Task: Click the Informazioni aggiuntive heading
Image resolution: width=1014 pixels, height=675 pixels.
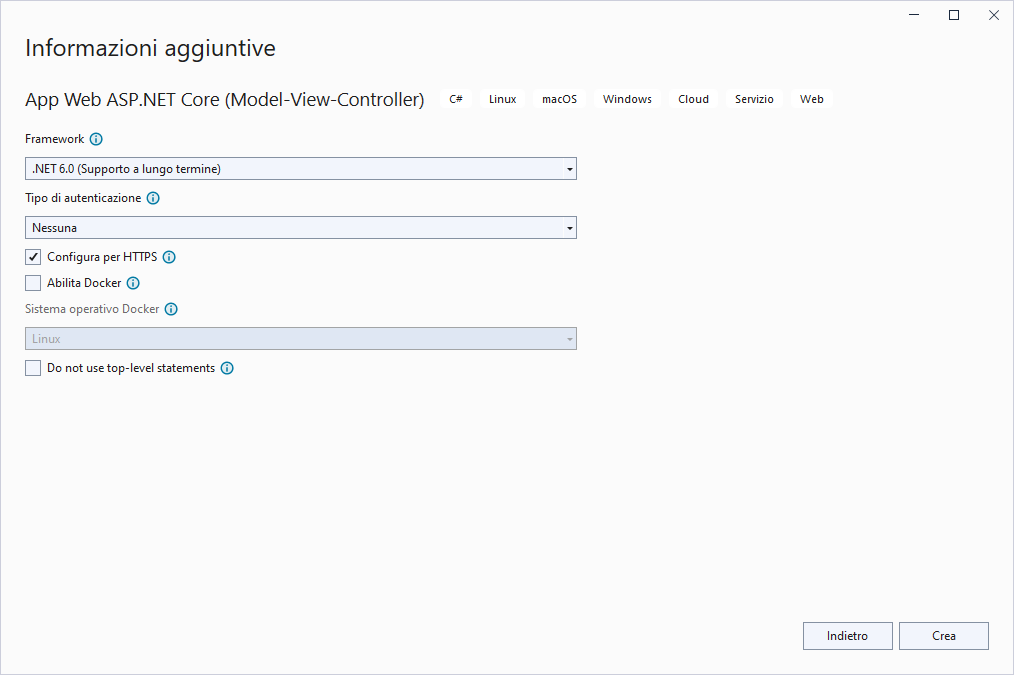Action: (151, 48)
